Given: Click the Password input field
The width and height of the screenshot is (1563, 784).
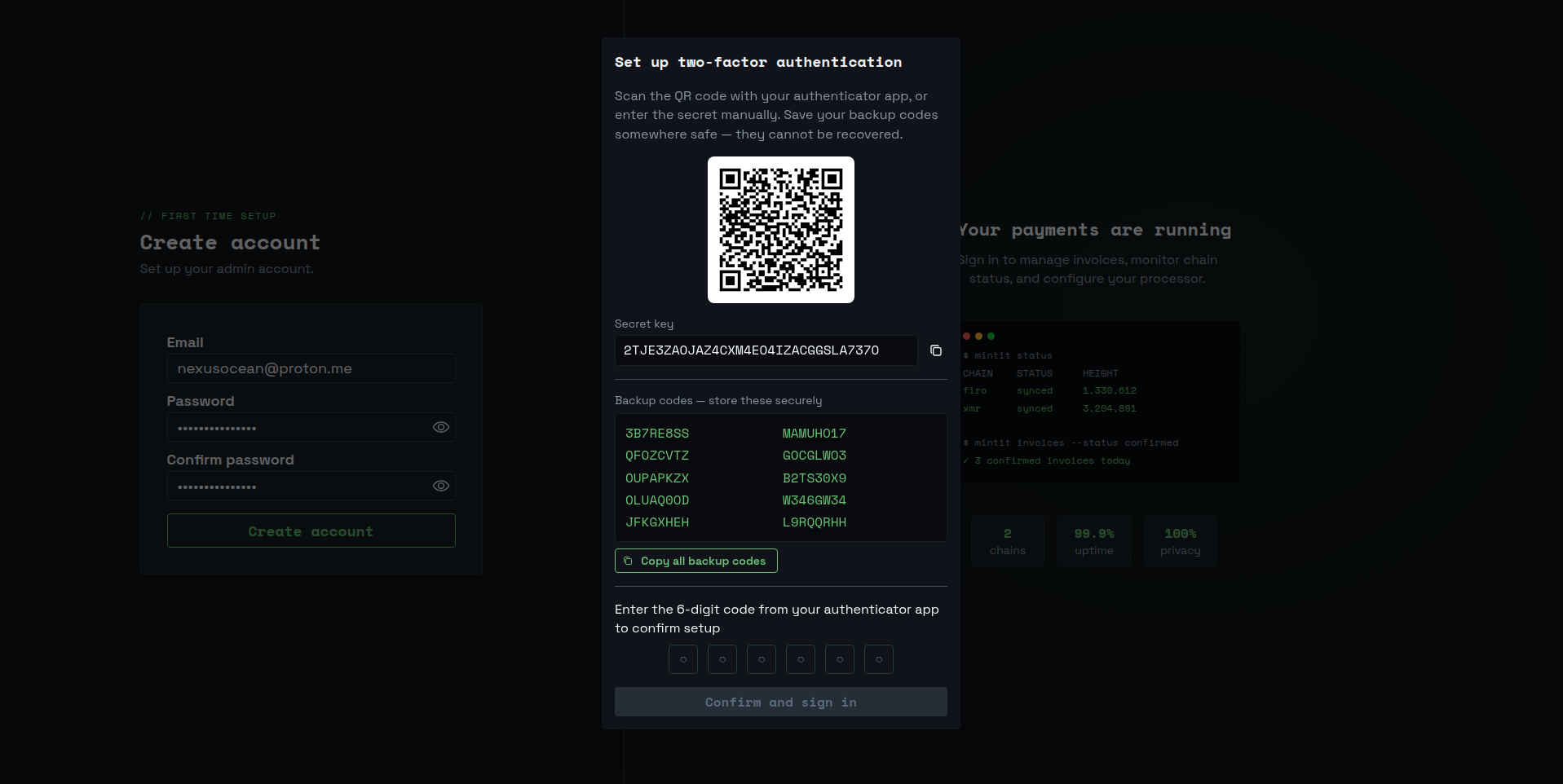Looking at the screenshot, I should (x=311, y=427).
